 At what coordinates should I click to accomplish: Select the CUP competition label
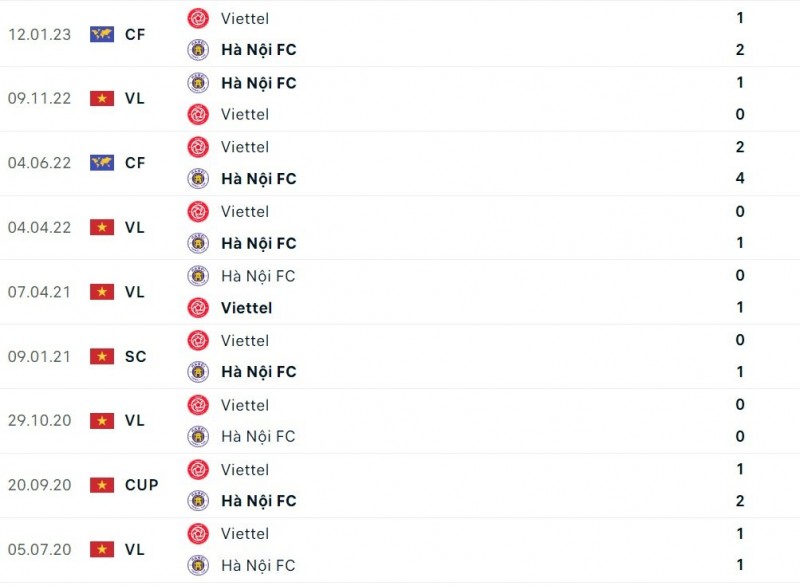coord(142,485)
